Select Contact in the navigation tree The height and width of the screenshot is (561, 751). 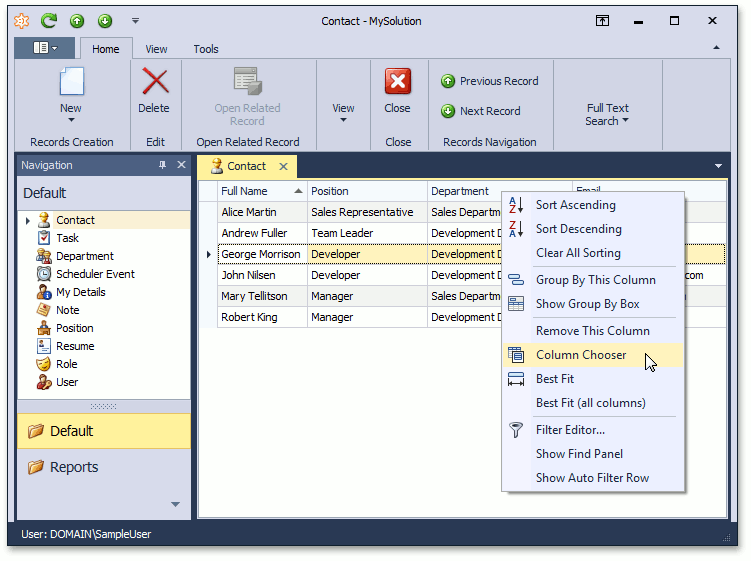pyautogui.click(x=76, y=220)
